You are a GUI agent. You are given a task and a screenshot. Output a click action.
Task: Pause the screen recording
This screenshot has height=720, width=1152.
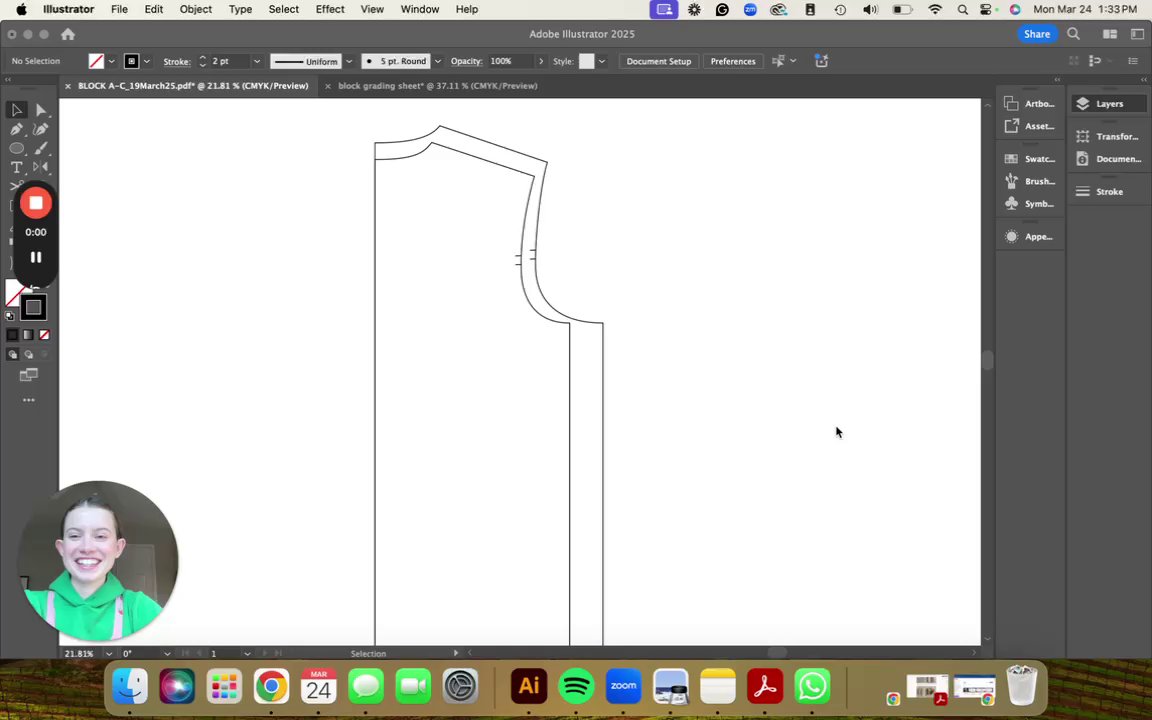(x=36, y=258)
